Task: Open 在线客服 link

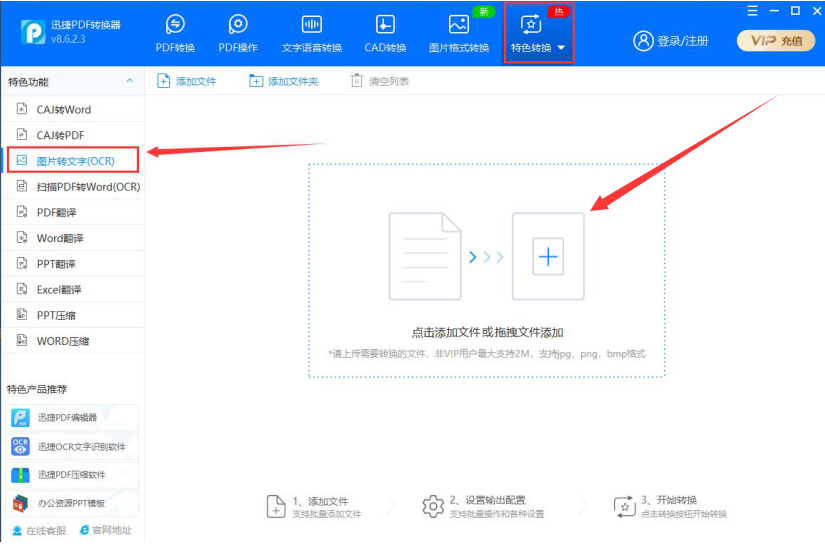Action: pyautogui.click(x=39, y=530)
